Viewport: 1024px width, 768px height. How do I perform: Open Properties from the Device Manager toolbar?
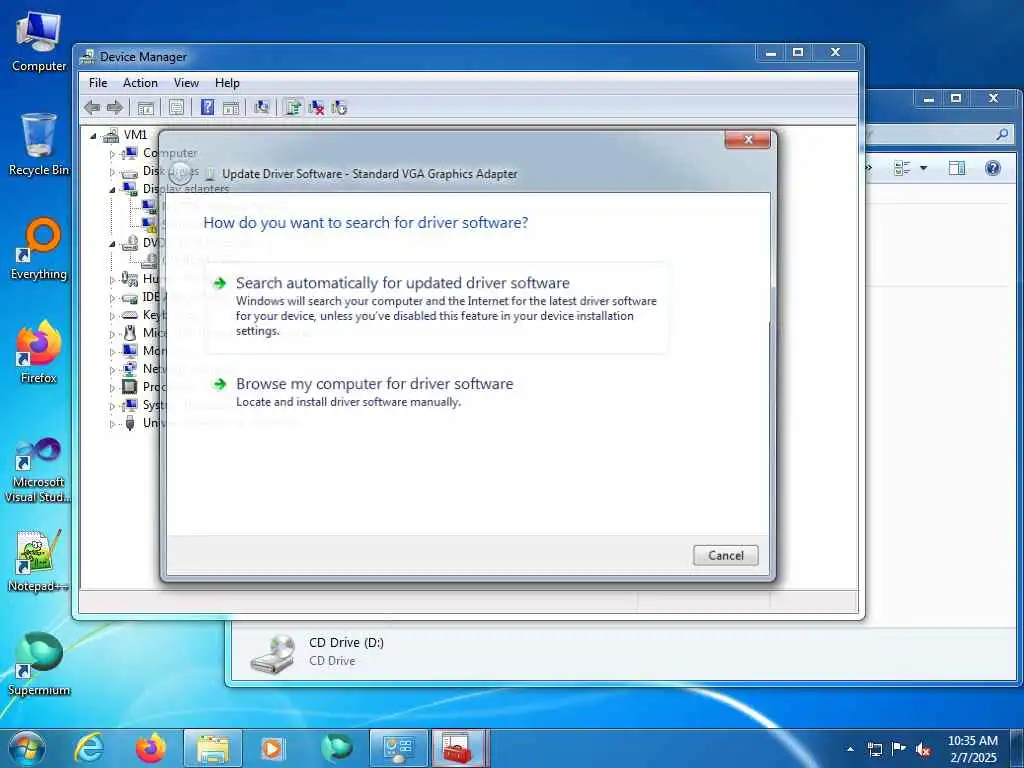click(176, 108)
